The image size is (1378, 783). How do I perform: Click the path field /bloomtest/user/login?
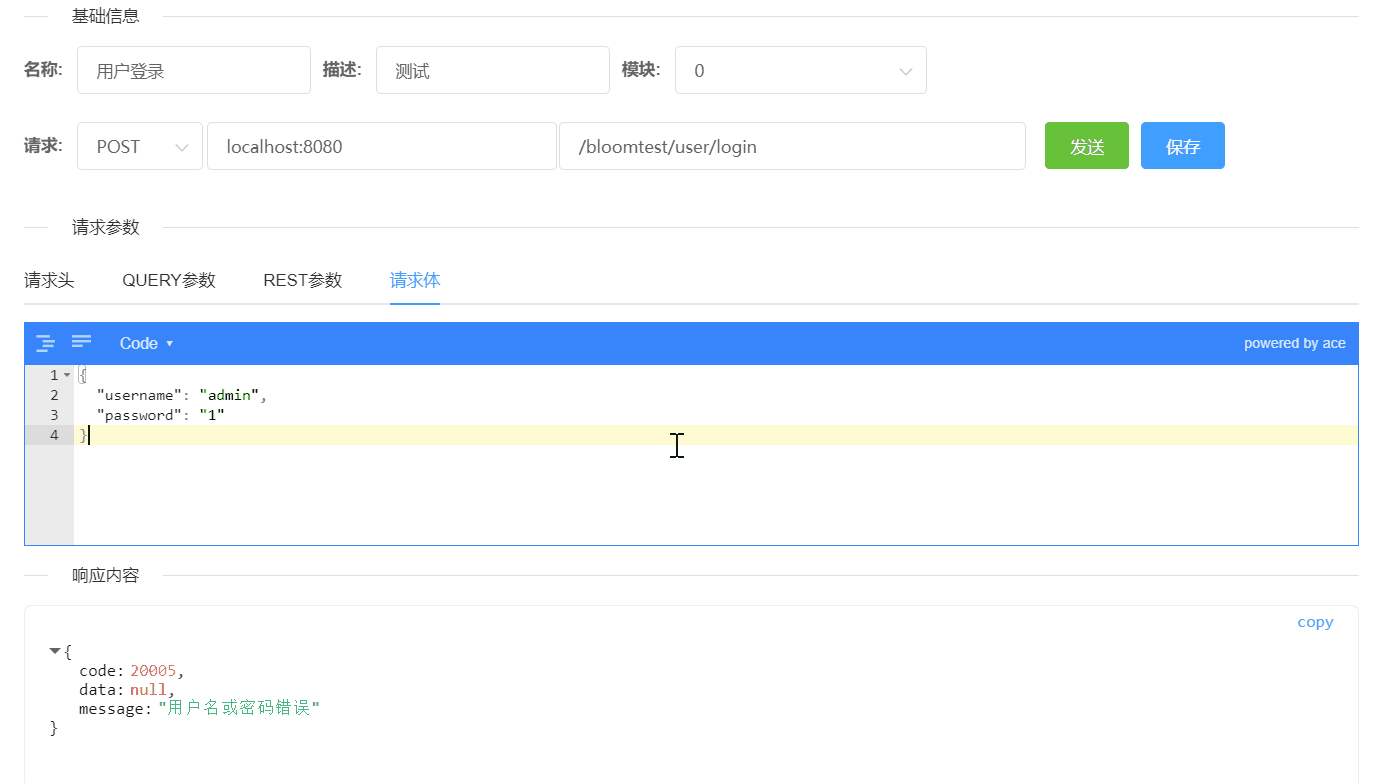click(792, 146)
